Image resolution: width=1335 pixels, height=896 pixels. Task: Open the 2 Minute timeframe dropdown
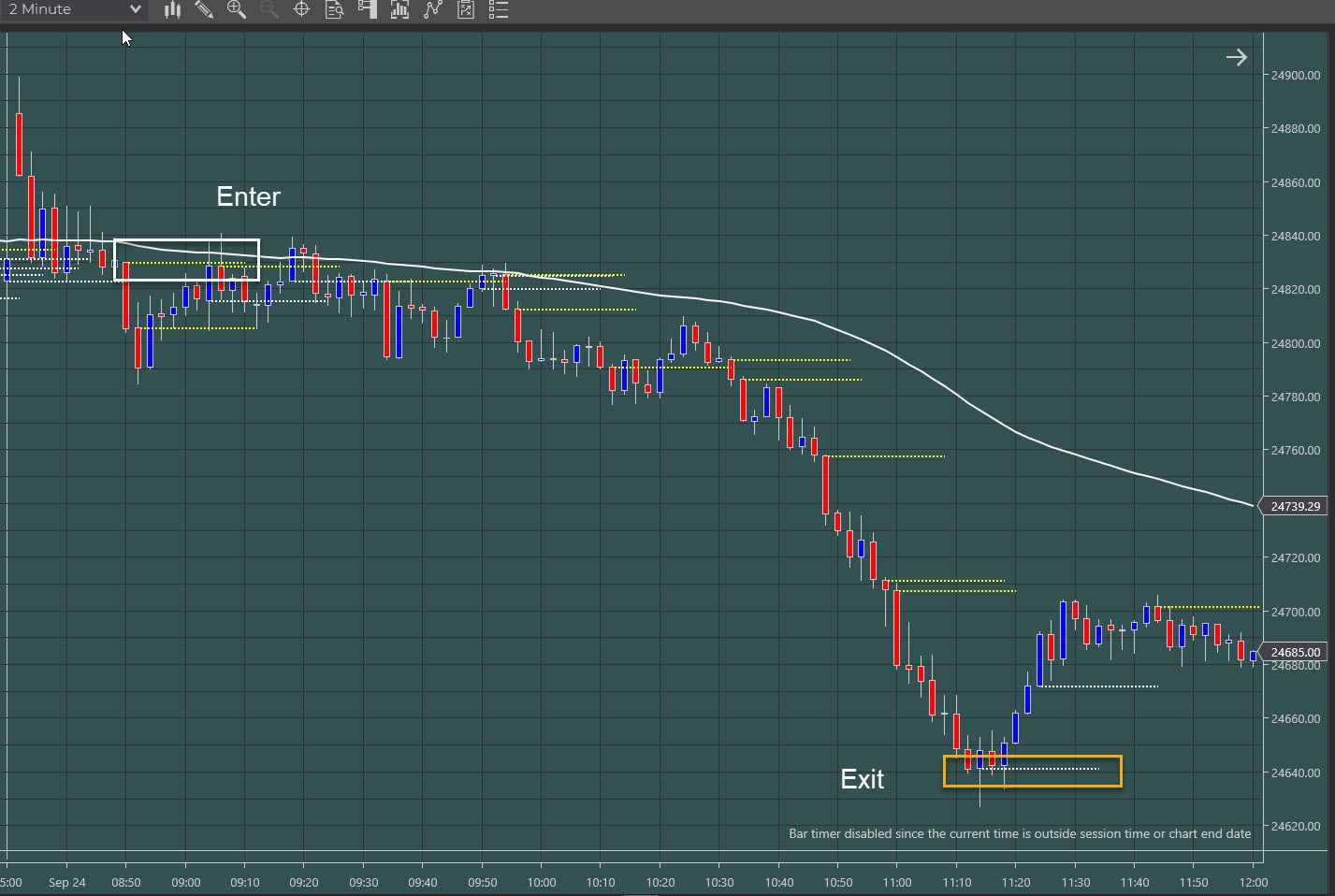[x=73, y=9]
